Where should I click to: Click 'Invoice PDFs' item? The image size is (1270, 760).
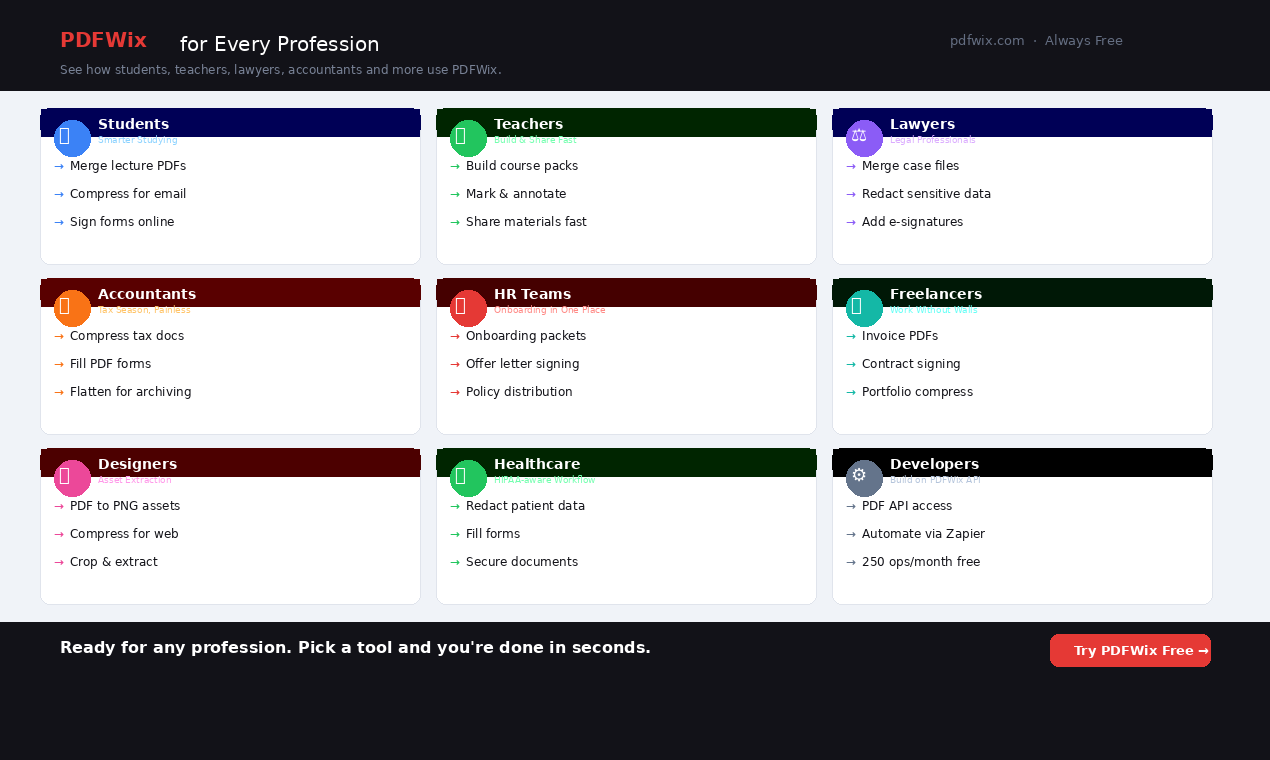point(900,336)
